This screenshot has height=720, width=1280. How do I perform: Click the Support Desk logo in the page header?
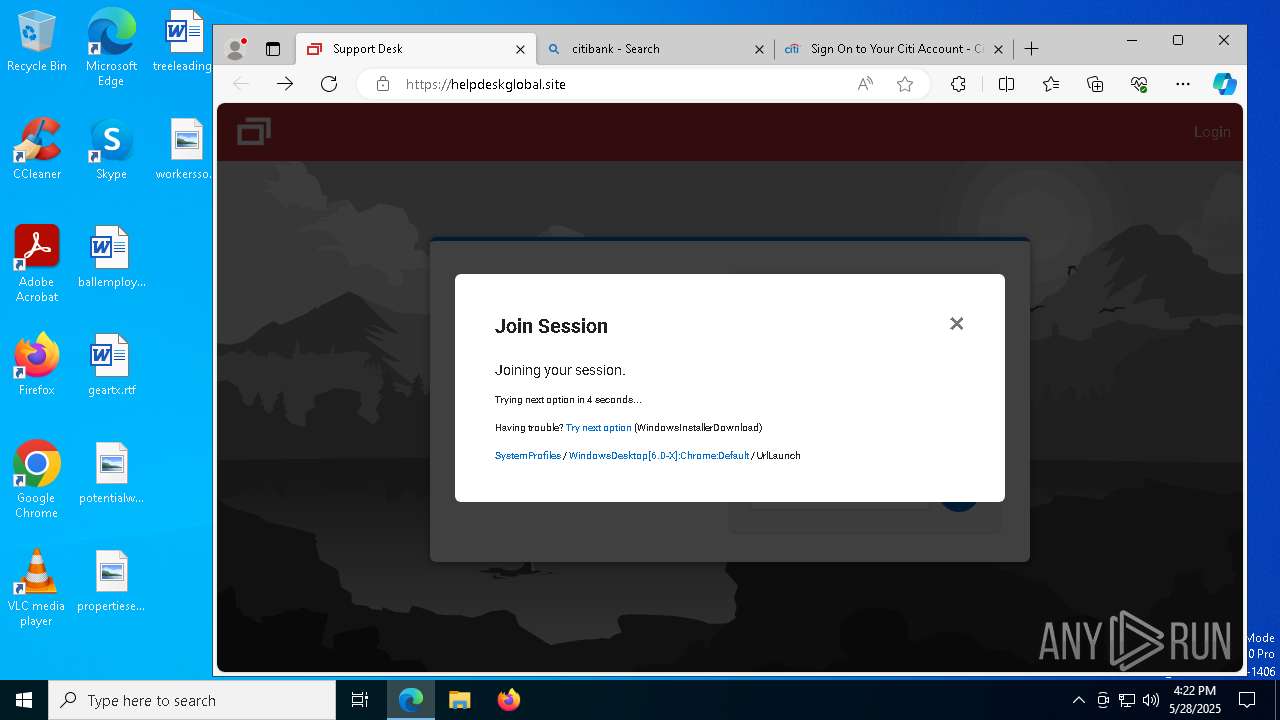click(254, 131)
